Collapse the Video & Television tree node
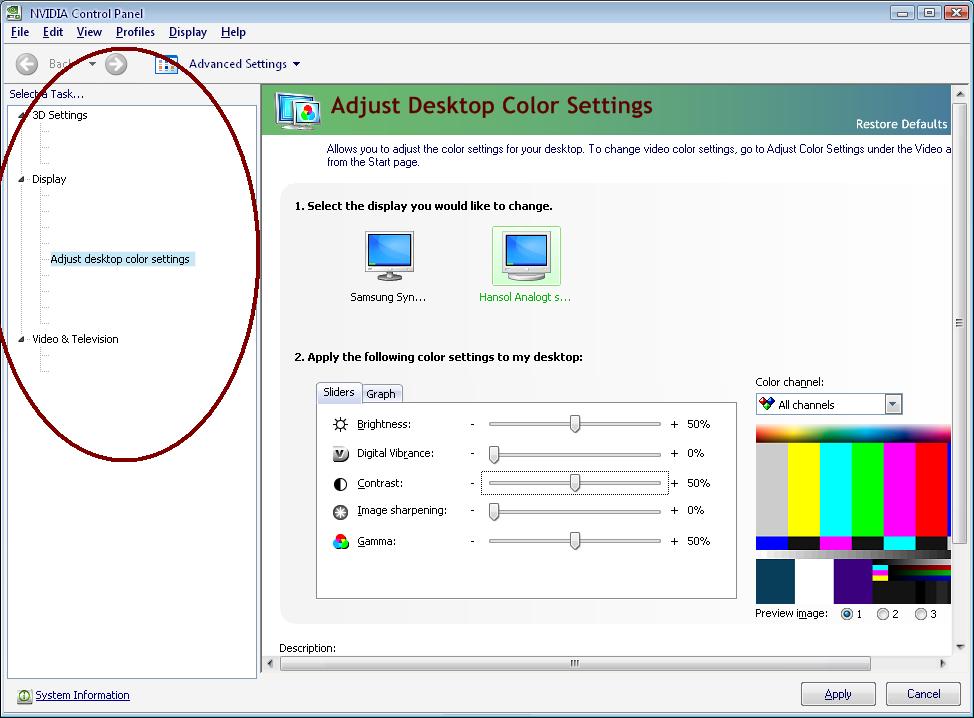 point(22,339)
